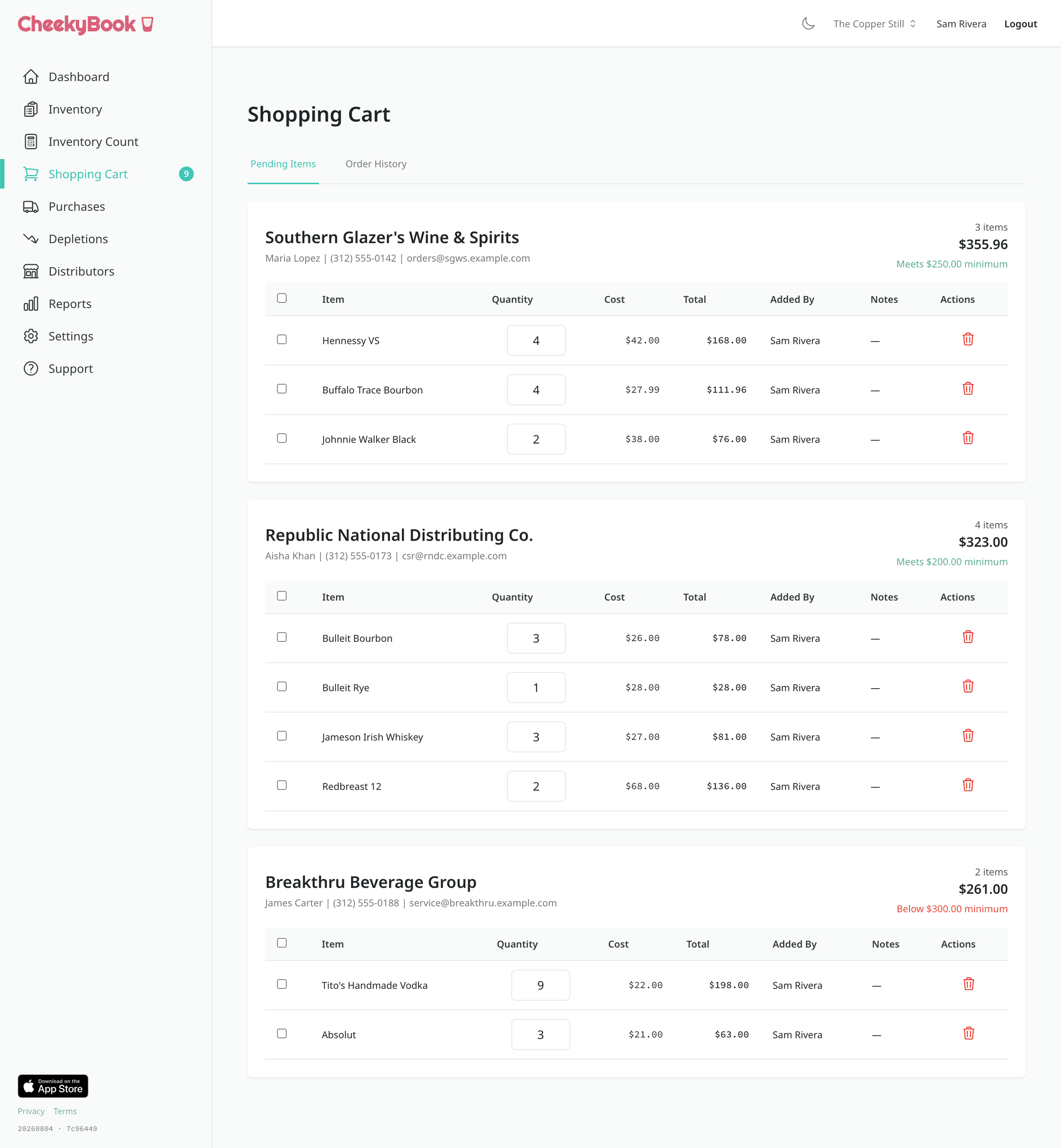Open the Privacy link

point(31,1111)
